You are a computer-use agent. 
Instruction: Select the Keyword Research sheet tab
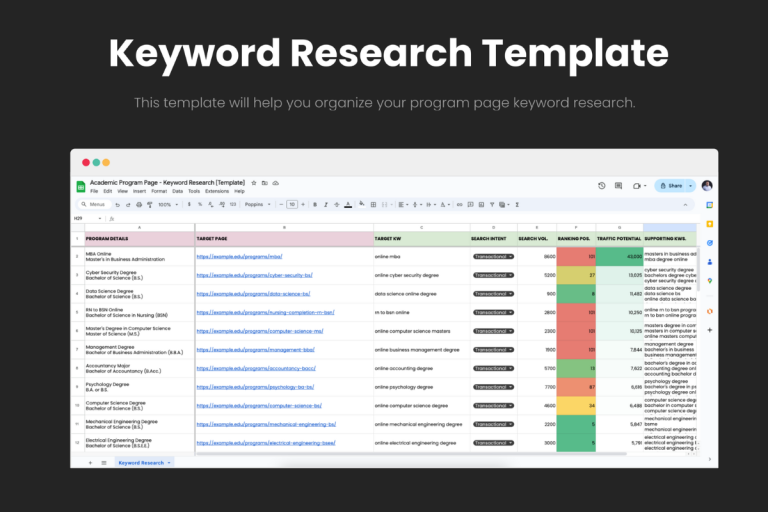[144, 463]
